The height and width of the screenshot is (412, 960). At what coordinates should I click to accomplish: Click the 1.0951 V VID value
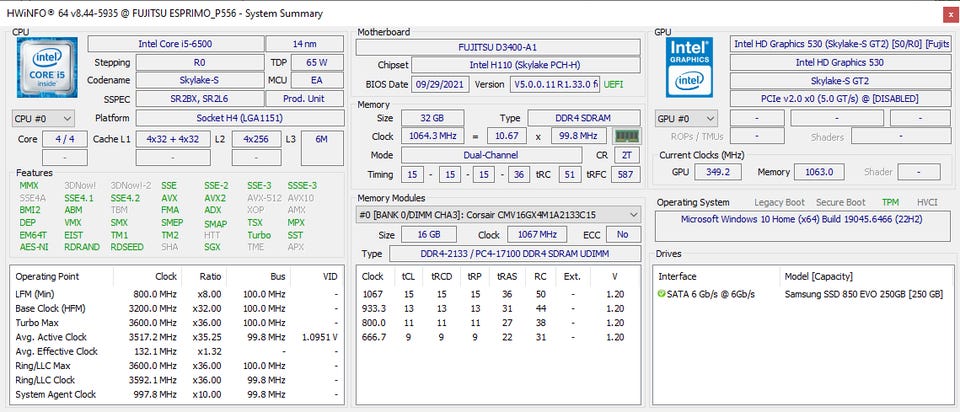tap(320, 337)
